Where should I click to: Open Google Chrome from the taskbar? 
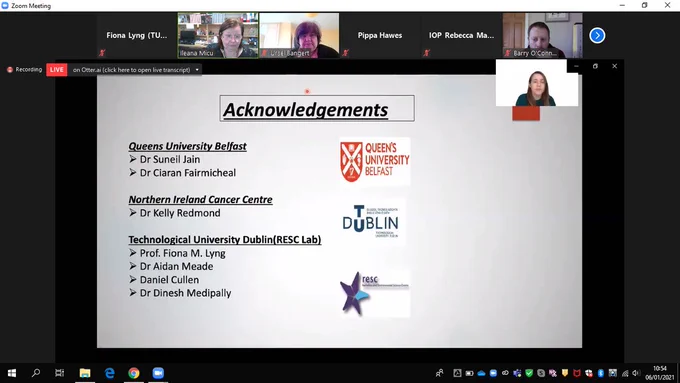(x=134, y=373)
